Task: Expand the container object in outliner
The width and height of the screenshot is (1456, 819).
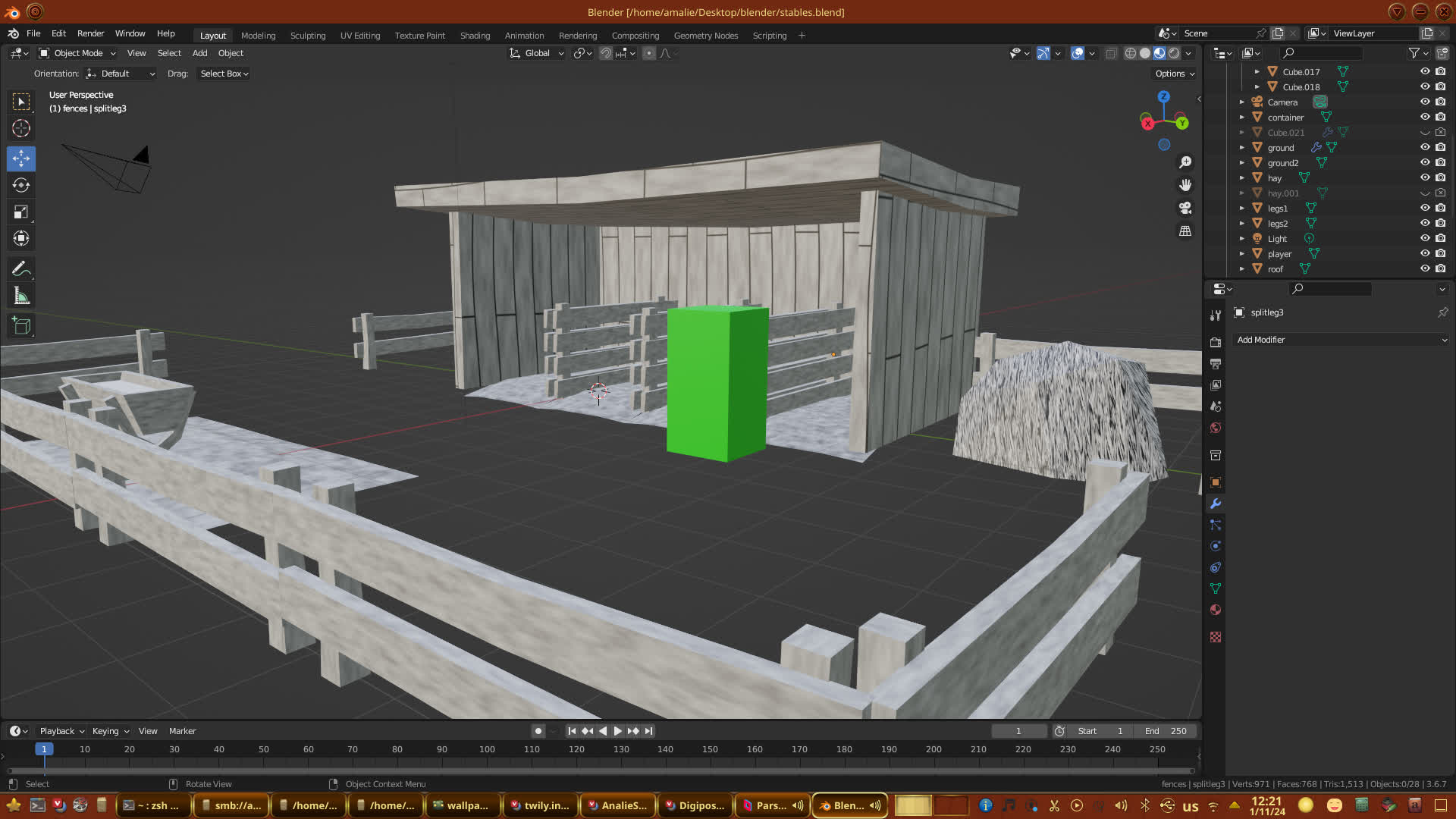Action: pyautogui.click(x=1242, y=118)
